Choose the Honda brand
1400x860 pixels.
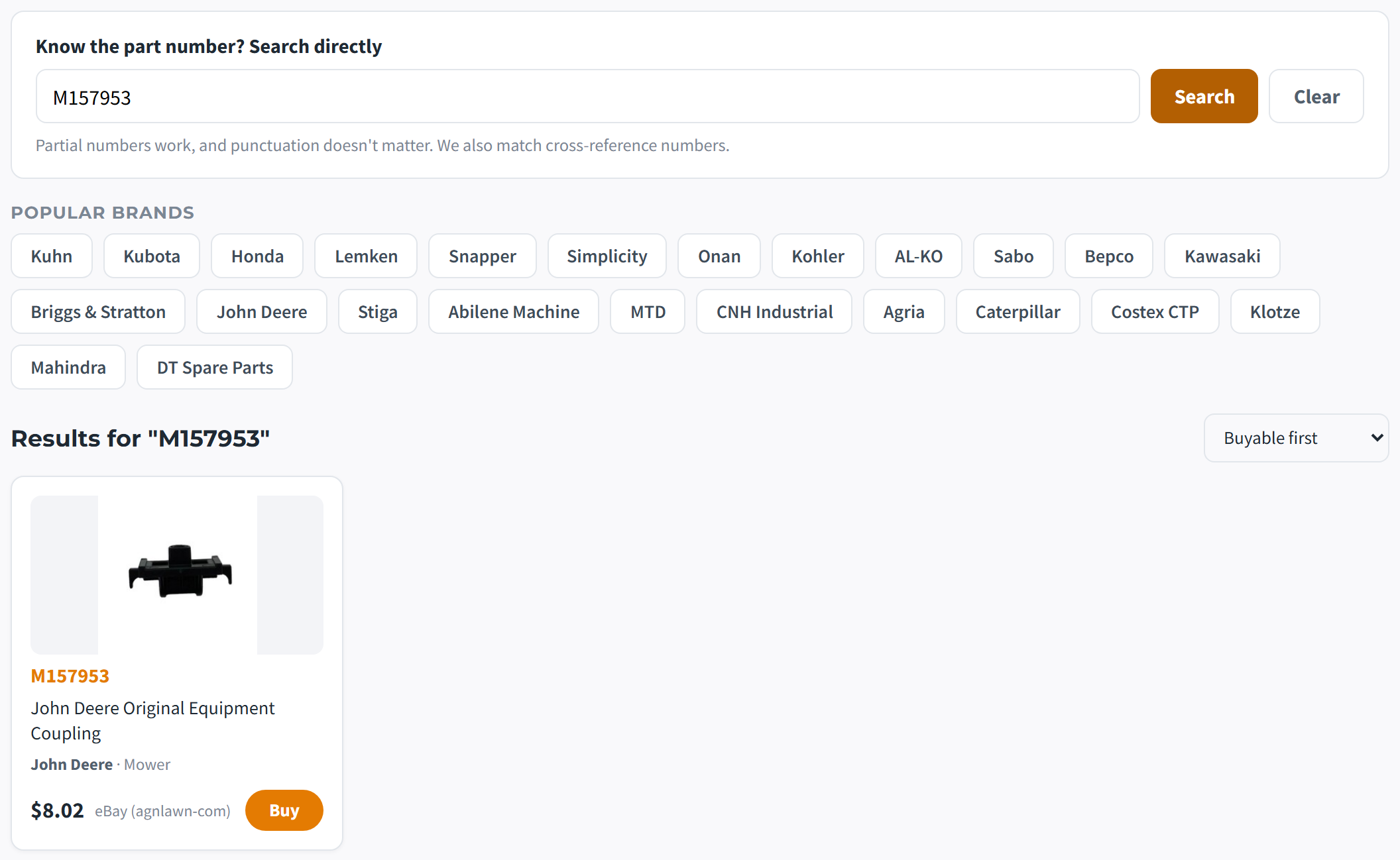tap(257, 256)
